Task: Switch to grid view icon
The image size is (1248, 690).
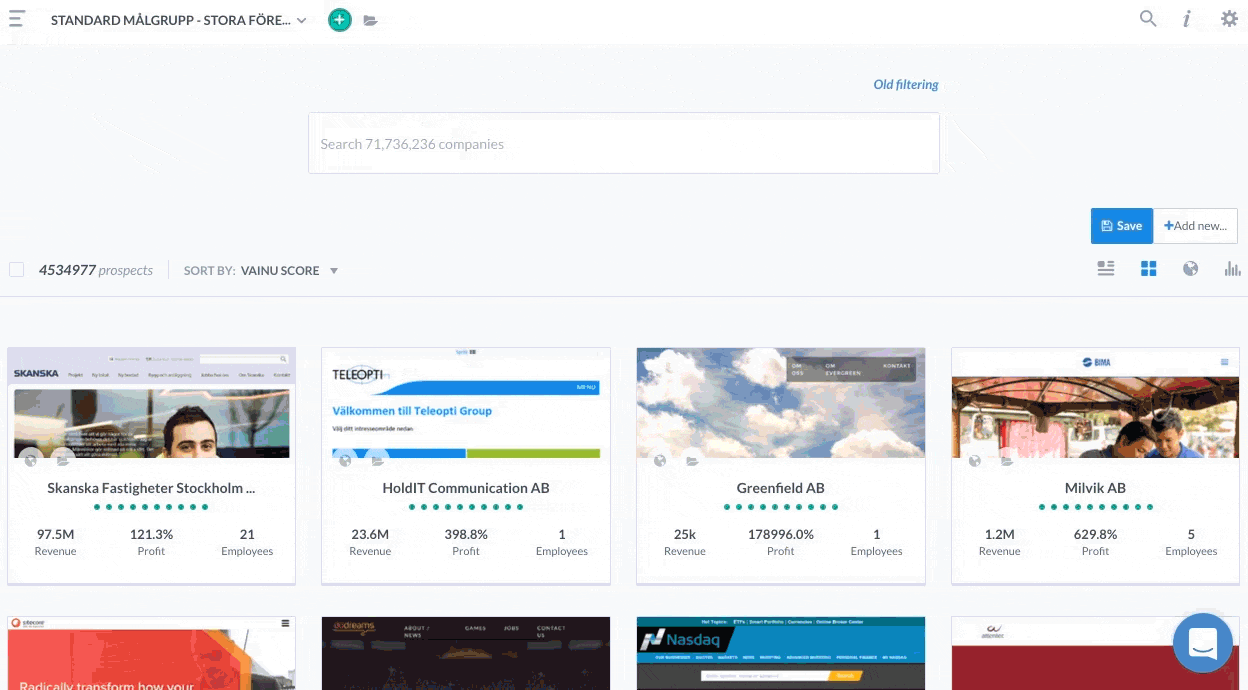Action: (x=1148, y=269)
